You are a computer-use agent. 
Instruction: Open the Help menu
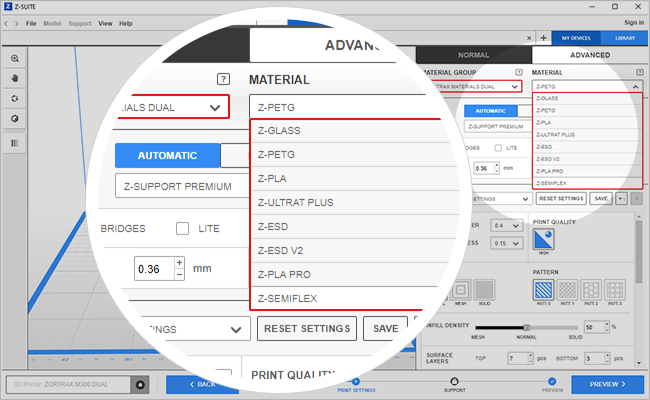click(x=126, y=24)
